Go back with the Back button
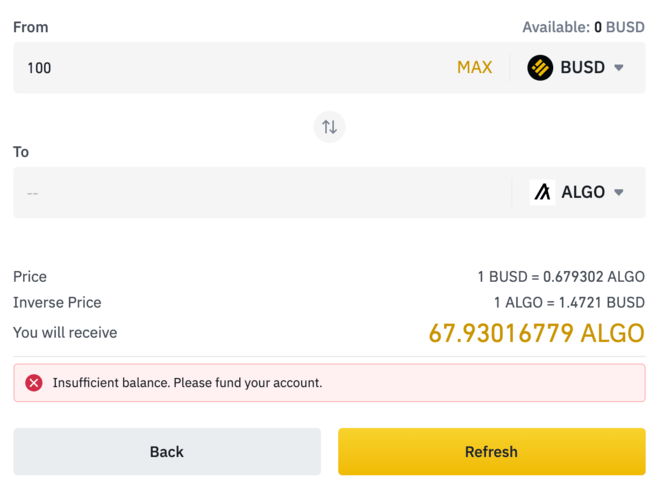 tap(167, 452)
